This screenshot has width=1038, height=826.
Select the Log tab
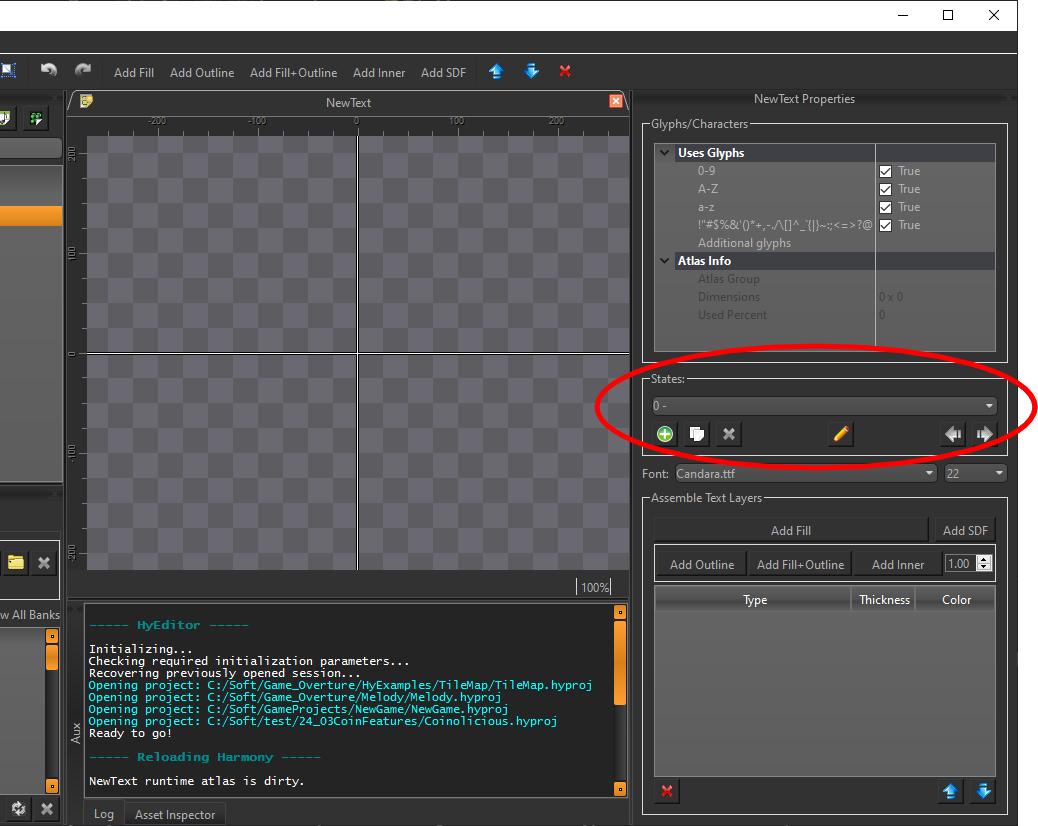[104, 814]
